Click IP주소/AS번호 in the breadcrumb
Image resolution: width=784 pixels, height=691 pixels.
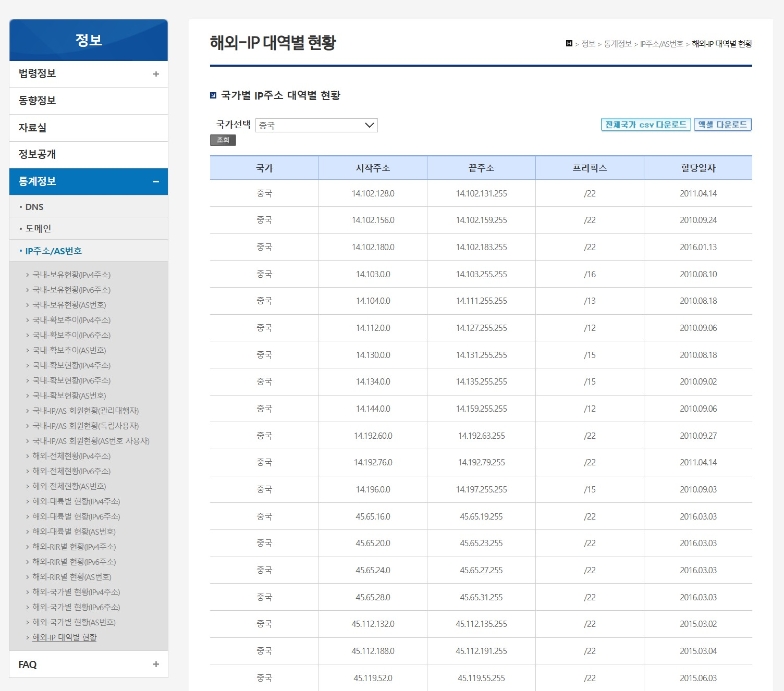click(662, 44)
